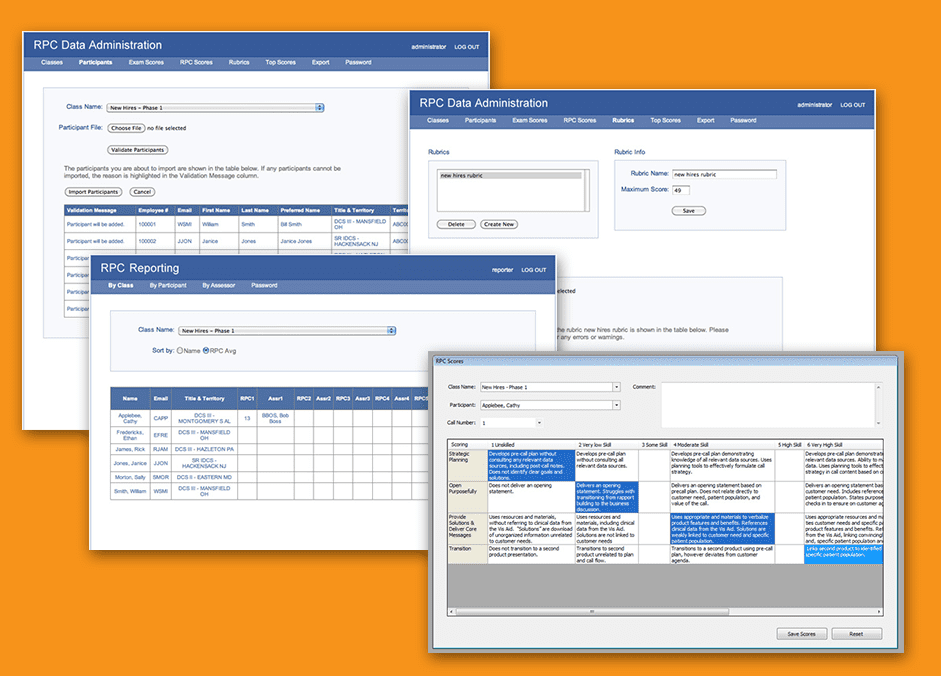Click 'Applebee, Cathy' in the reporting table
The height and width of the screenshot is (676, 941).
130,418
